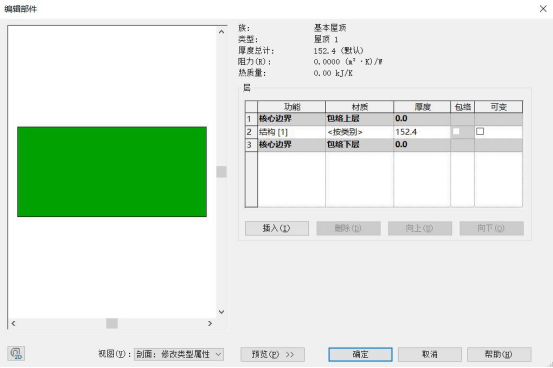
Task: Toggle the 包络 checkbox in row 2
Action: tap(456, 132)
